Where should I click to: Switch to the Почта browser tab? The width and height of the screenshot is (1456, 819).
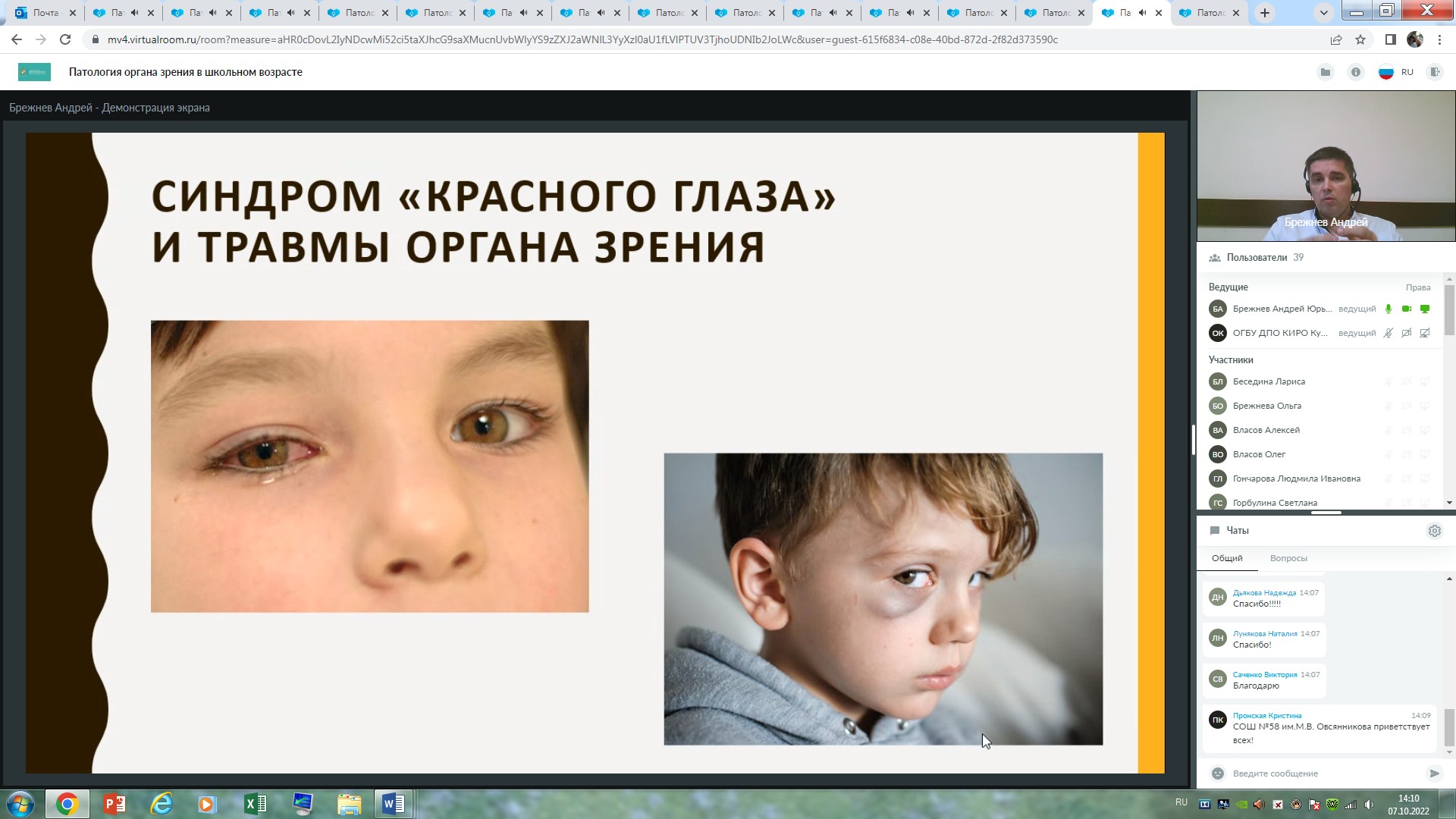[x=45, y=13]
